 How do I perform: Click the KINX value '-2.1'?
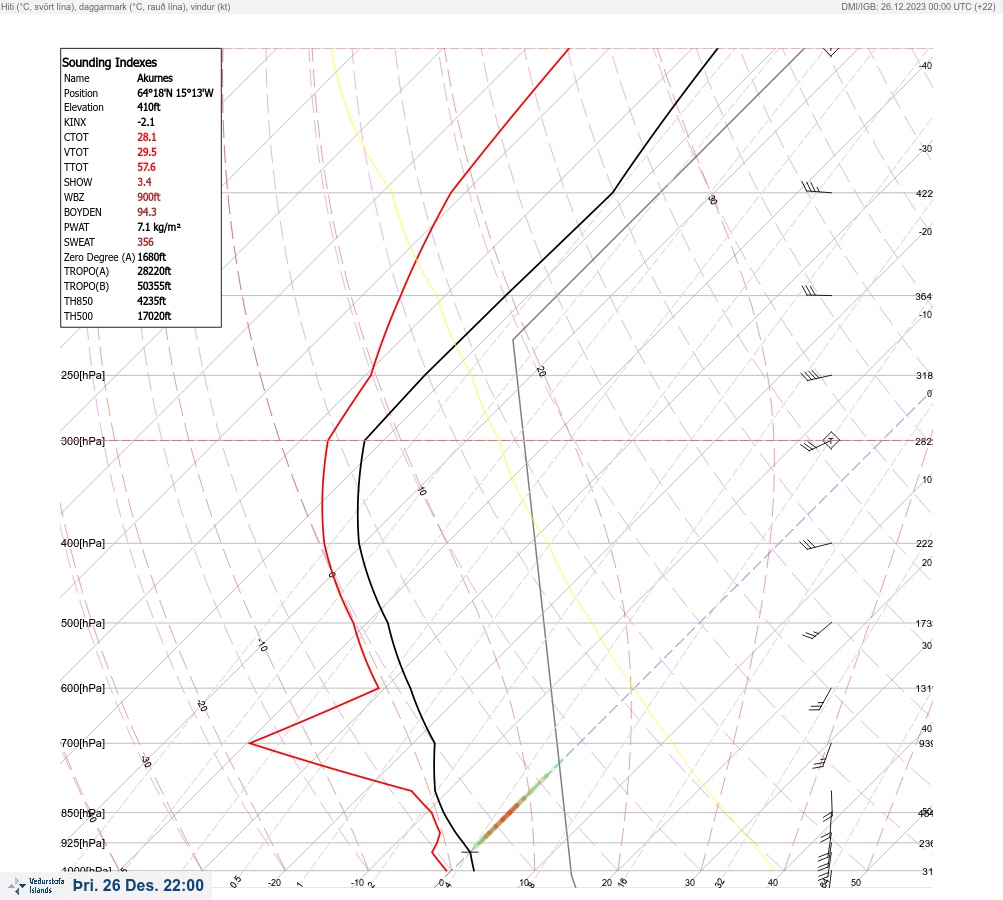coord(146,122)
